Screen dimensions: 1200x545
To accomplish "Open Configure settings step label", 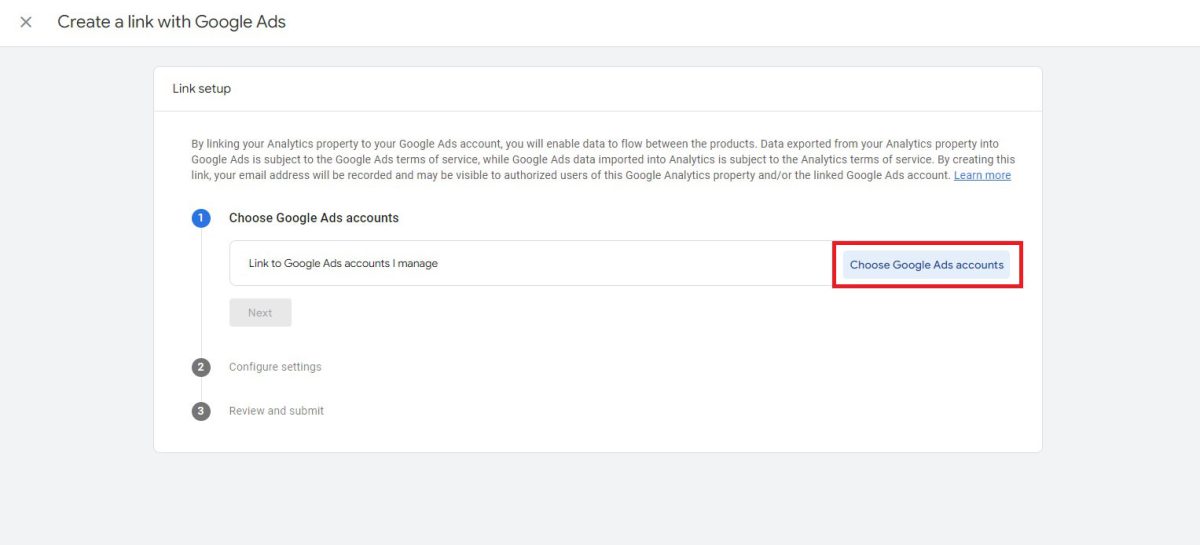I will tap(275, 367).
